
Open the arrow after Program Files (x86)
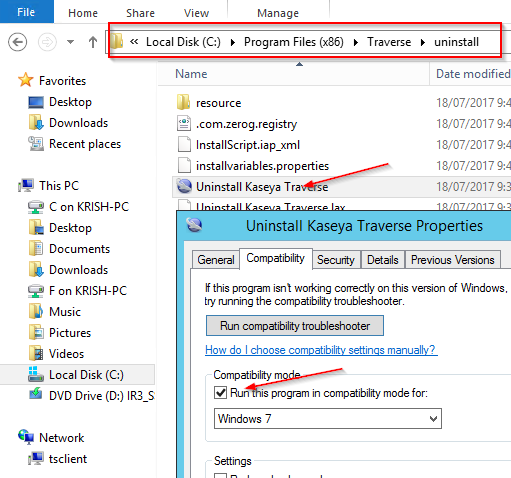(x=356, y=42)
